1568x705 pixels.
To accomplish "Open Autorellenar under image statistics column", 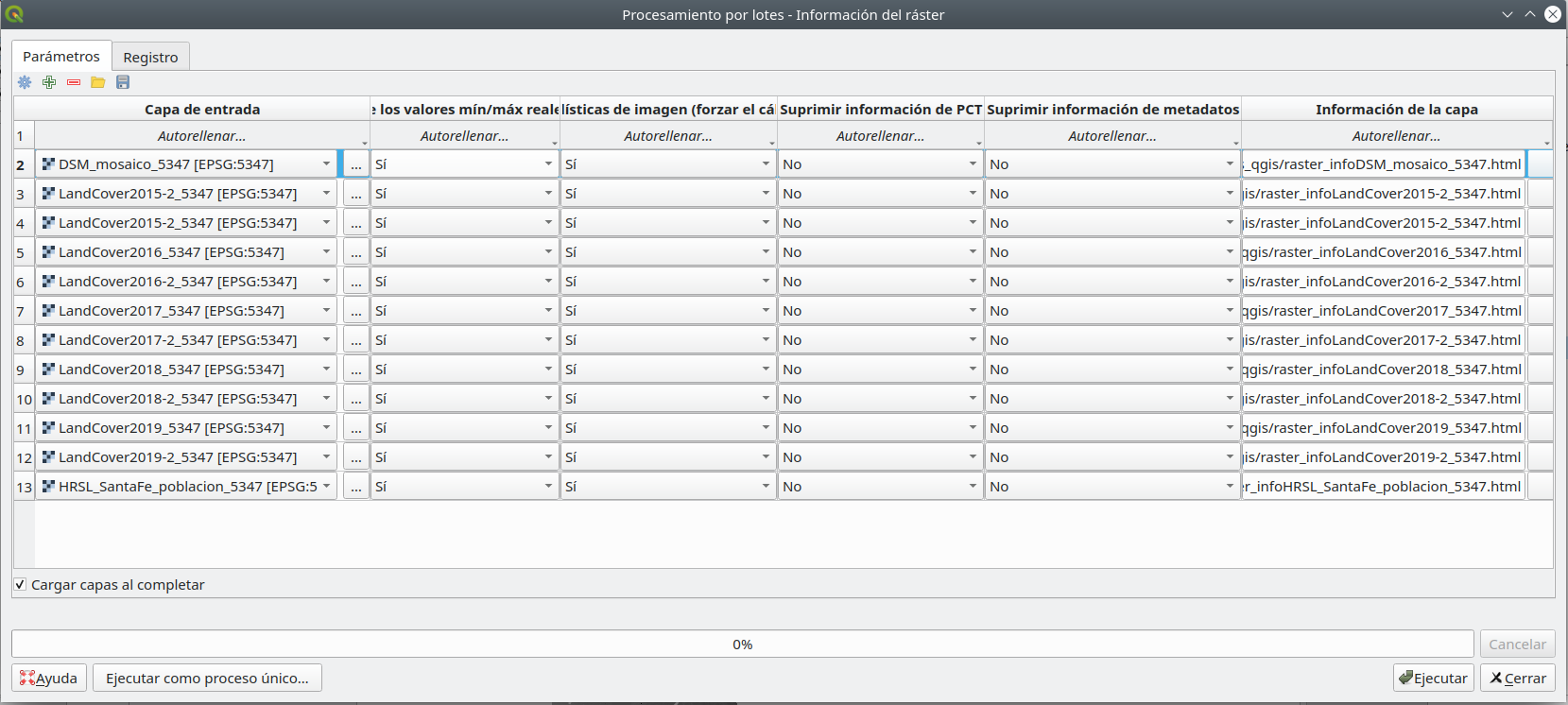I will tap(668, 136).
